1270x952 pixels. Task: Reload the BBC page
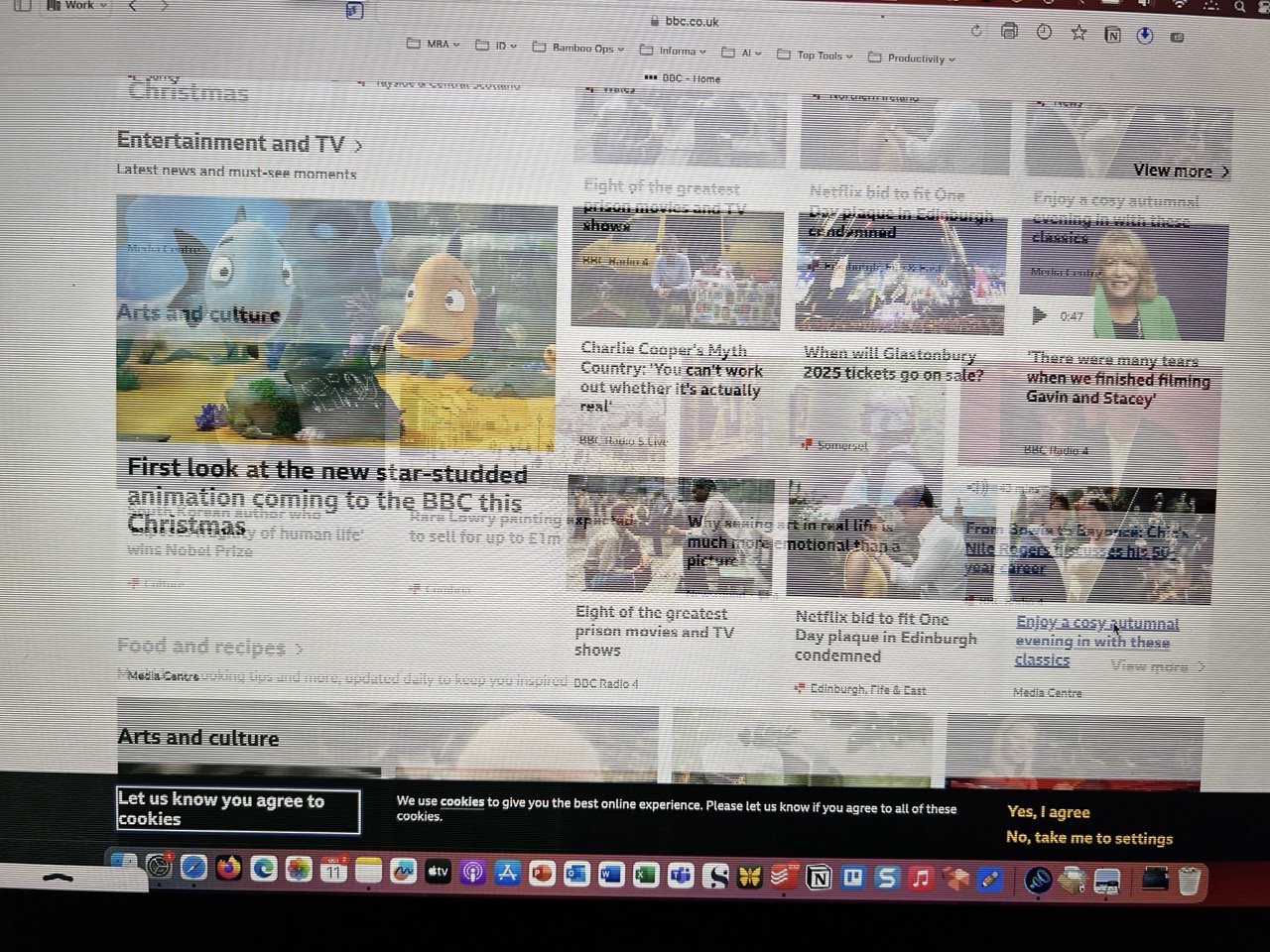point(976,31)
